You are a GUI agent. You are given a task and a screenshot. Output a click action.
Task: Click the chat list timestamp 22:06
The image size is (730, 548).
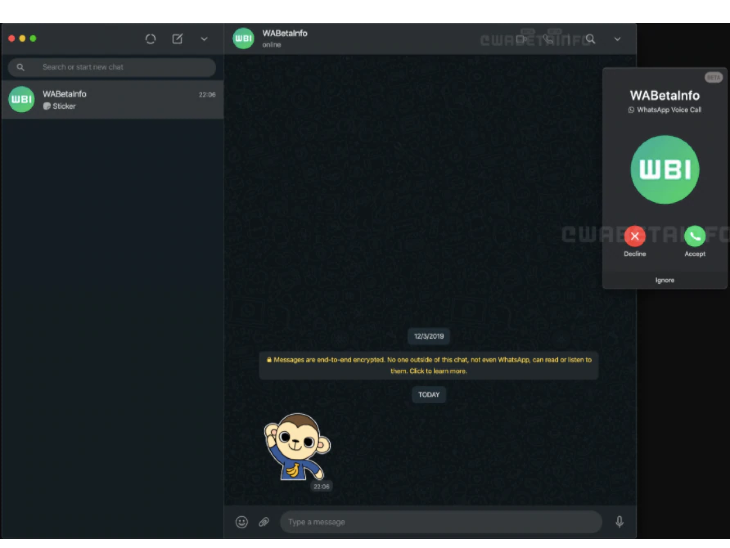(x=207, y=95)
